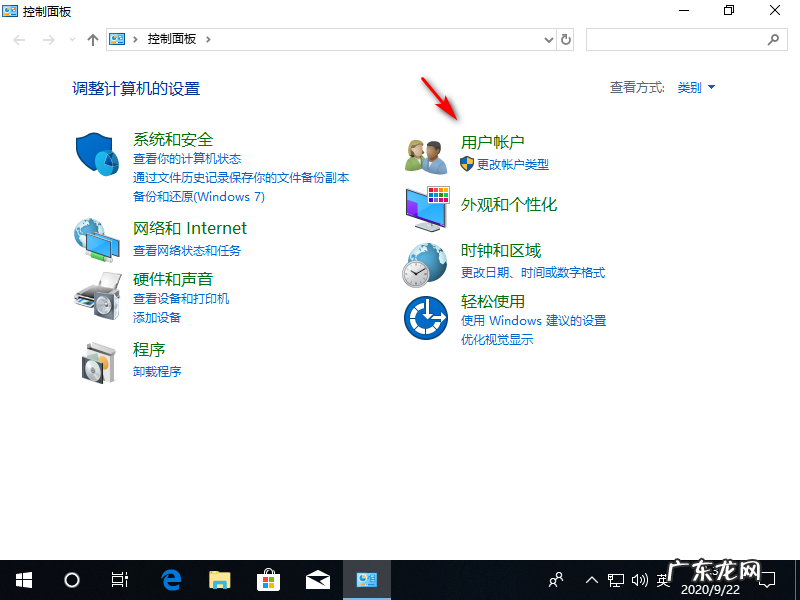Viewport: 800px width, 600px height.
Task: Click the 程序 disc icon
Action: [x=96, y=362]
